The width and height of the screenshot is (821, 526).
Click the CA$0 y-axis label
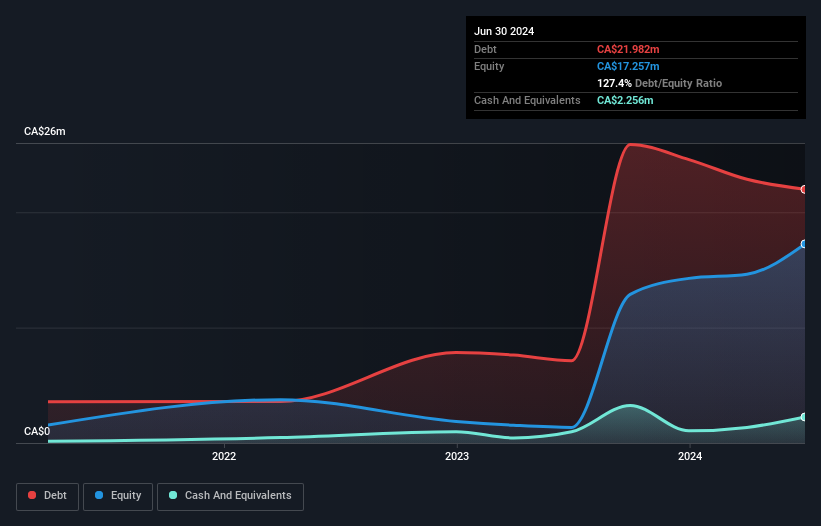click(37, 431)
